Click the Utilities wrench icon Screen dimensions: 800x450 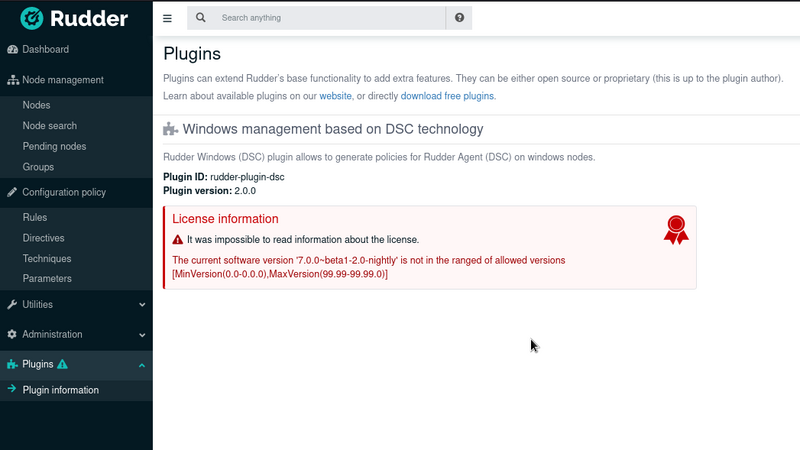point(12,305)
